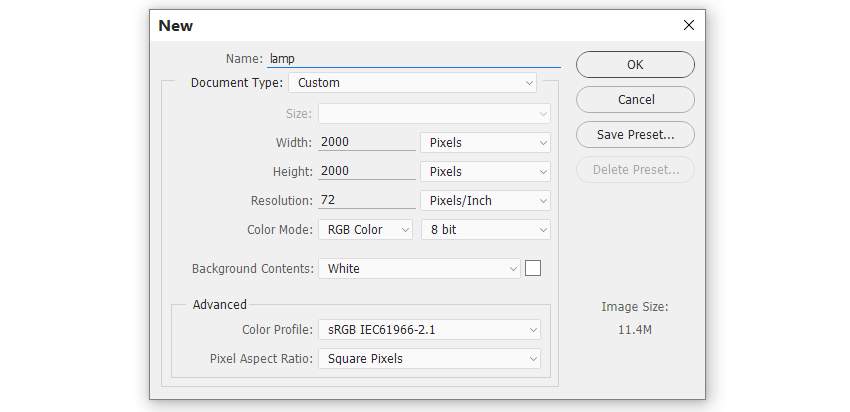The height and width of the screenshot is (412, 850).
Task: Click the Name text field containing lamp
Action: point(414,59)
